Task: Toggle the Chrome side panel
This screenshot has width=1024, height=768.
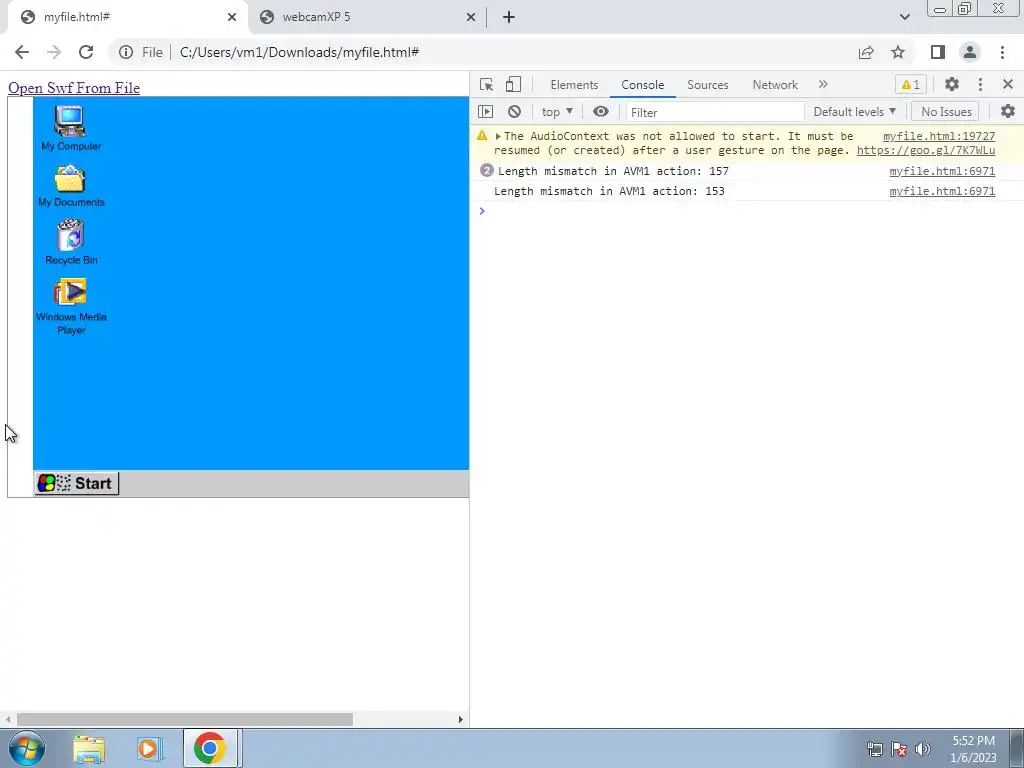Action: coord(937,52)
